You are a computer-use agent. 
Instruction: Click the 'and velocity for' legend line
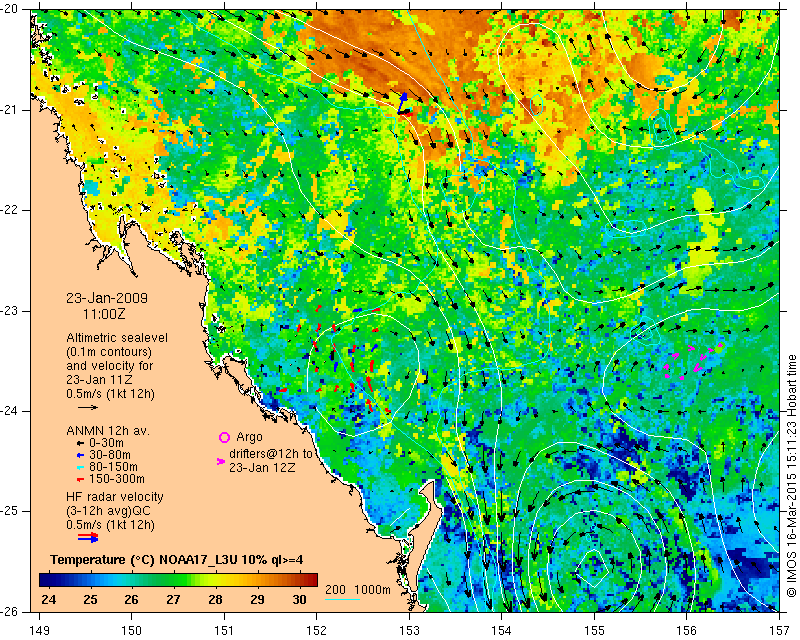[x=109, y=366]
